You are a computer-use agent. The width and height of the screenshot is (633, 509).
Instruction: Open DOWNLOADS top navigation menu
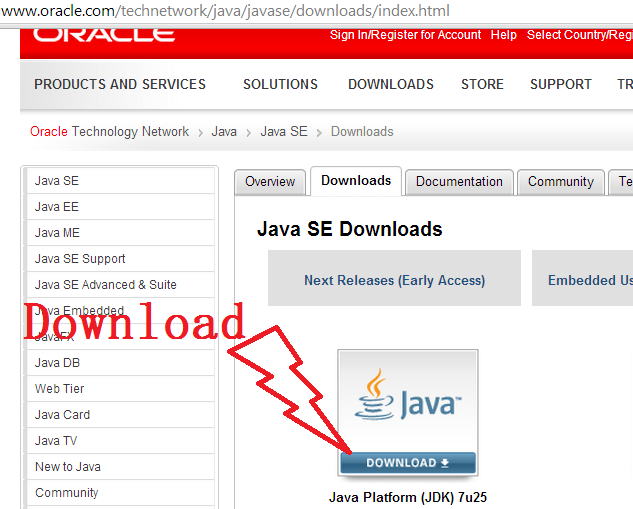391,84
